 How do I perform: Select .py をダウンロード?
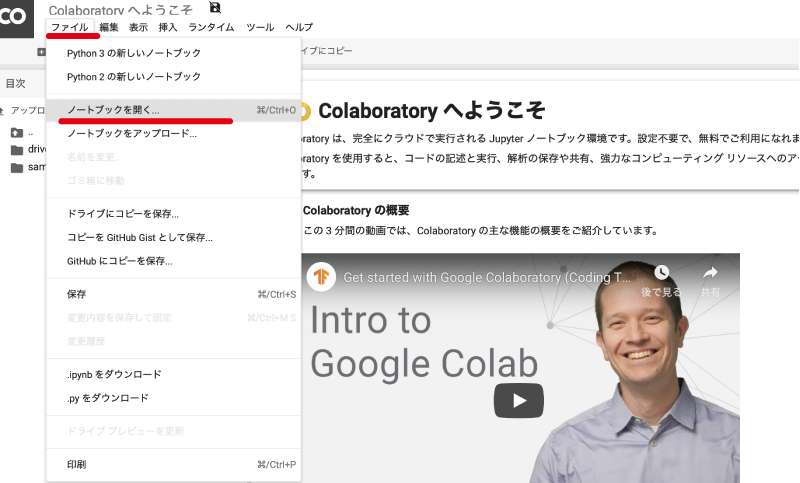coord(173,398)
